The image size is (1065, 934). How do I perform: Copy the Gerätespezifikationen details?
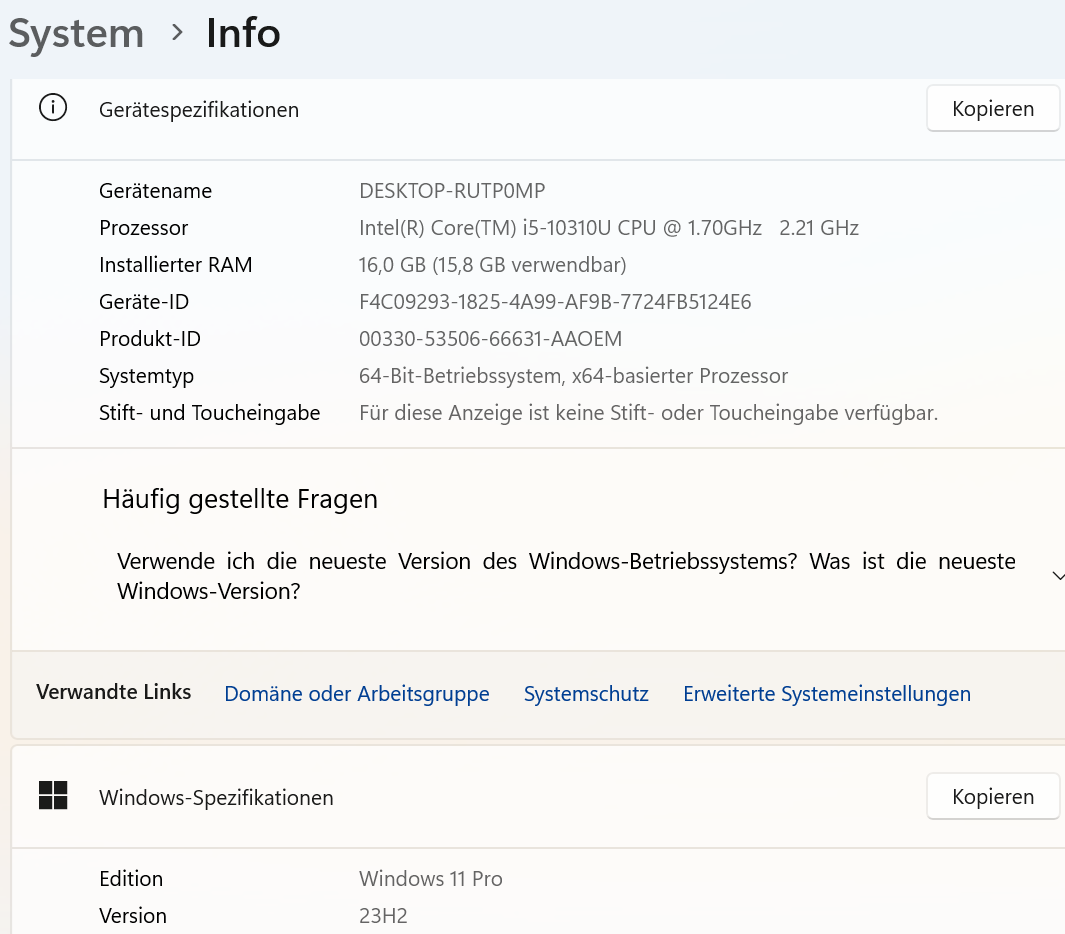click(992, 109)
